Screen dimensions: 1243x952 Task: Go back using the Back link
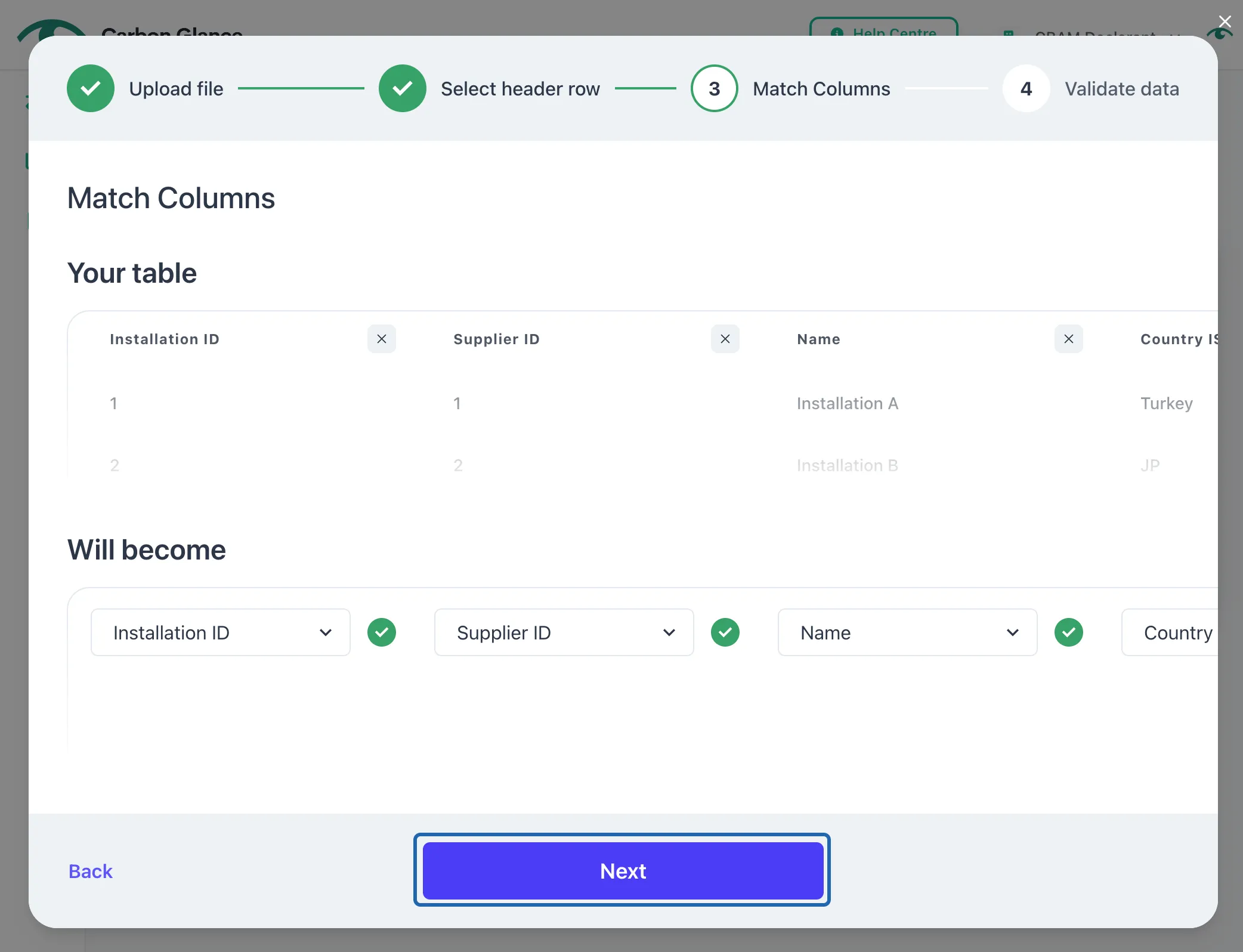pyautogui.click(x=91, y=871)
